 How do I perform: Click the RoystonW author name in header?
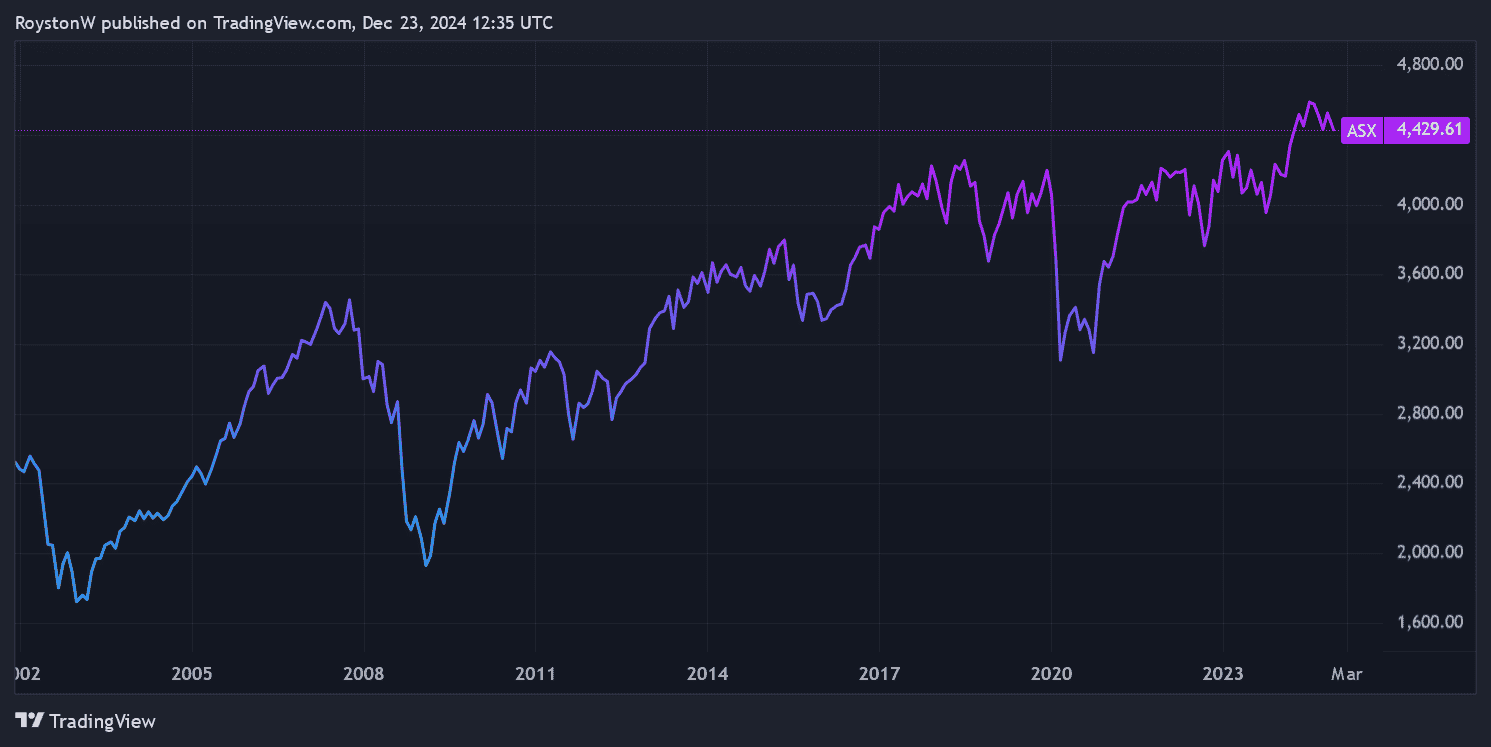pyautogui.click(x=56, y=23)
